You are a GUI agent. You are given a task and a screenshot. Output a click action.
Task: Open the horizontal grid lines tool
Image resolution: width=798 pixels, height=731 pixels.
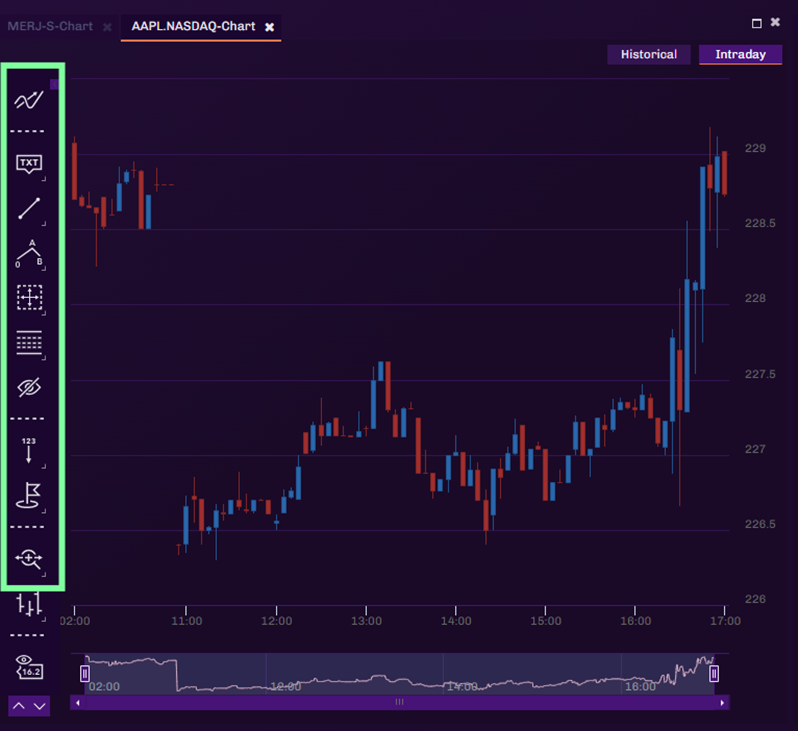coord(29,343)
